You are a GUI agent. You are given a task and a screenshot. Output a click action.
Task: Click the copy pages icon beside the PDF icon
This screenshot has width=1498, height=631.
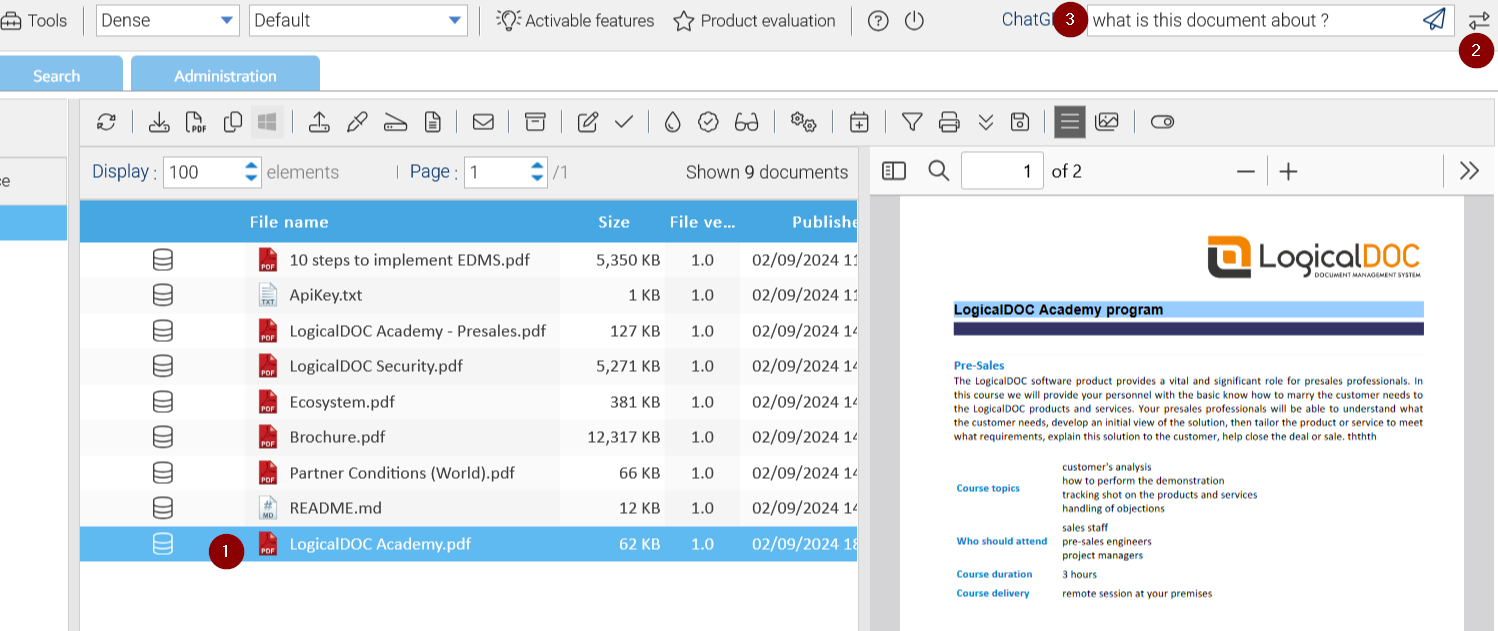(233, 122)
